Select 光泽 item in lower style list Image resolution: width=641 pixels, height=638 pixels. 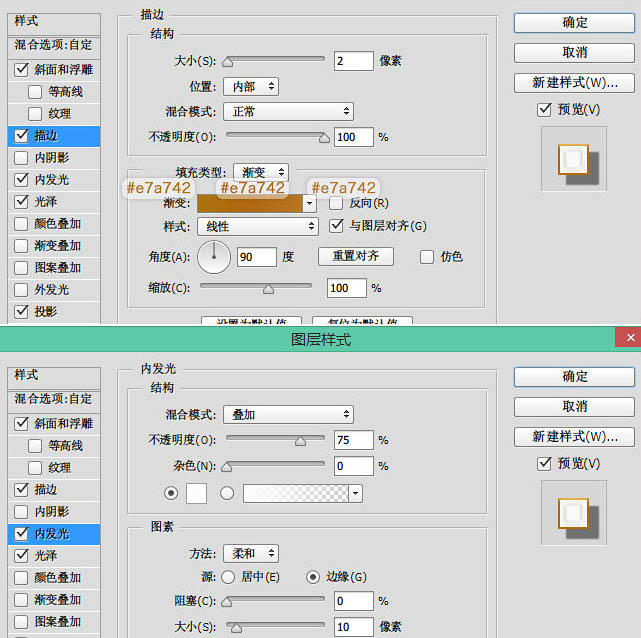[x=54, y=556]
